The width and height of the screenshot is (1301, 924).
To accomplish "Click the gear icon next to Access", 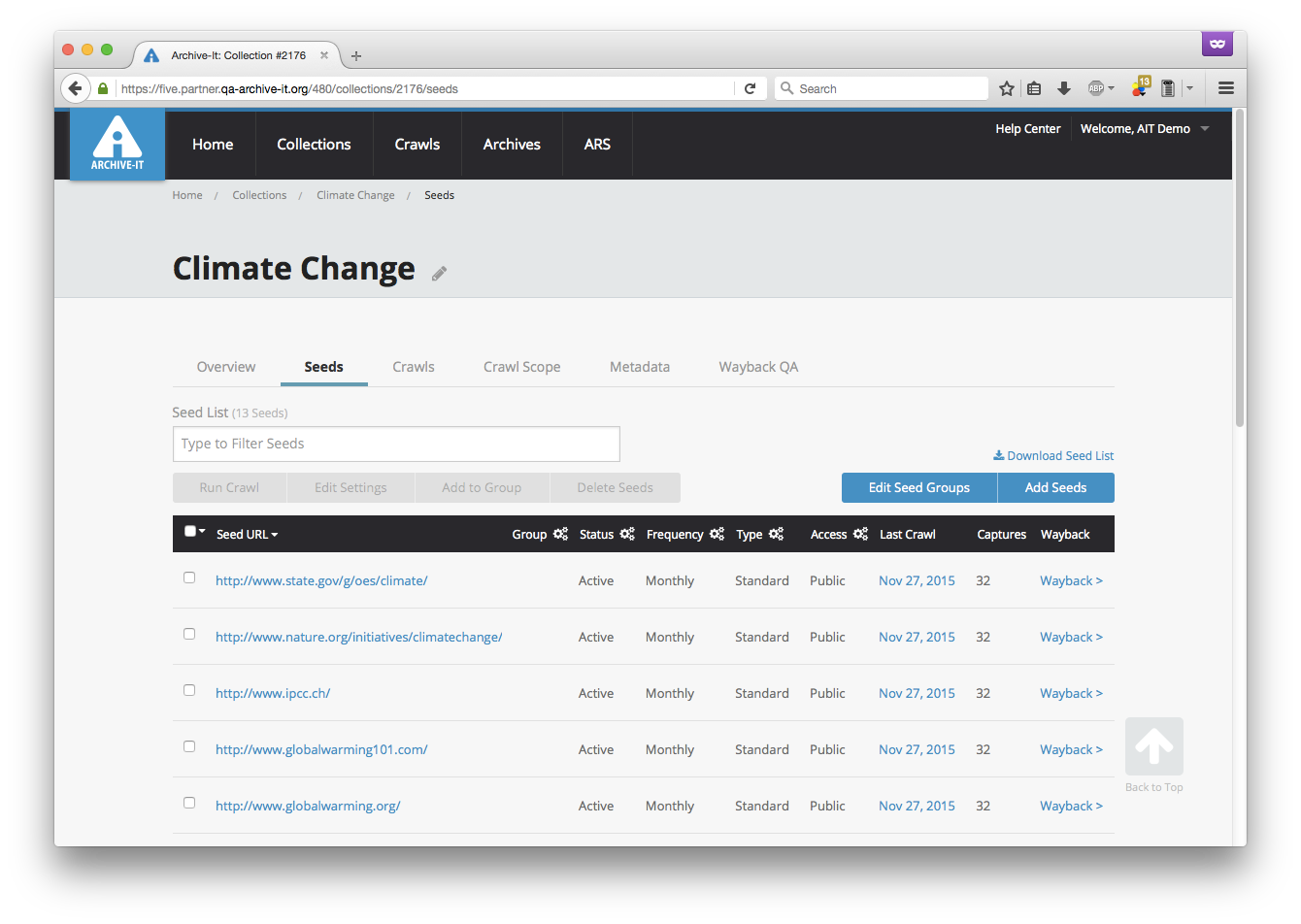I will coord(860,534).
